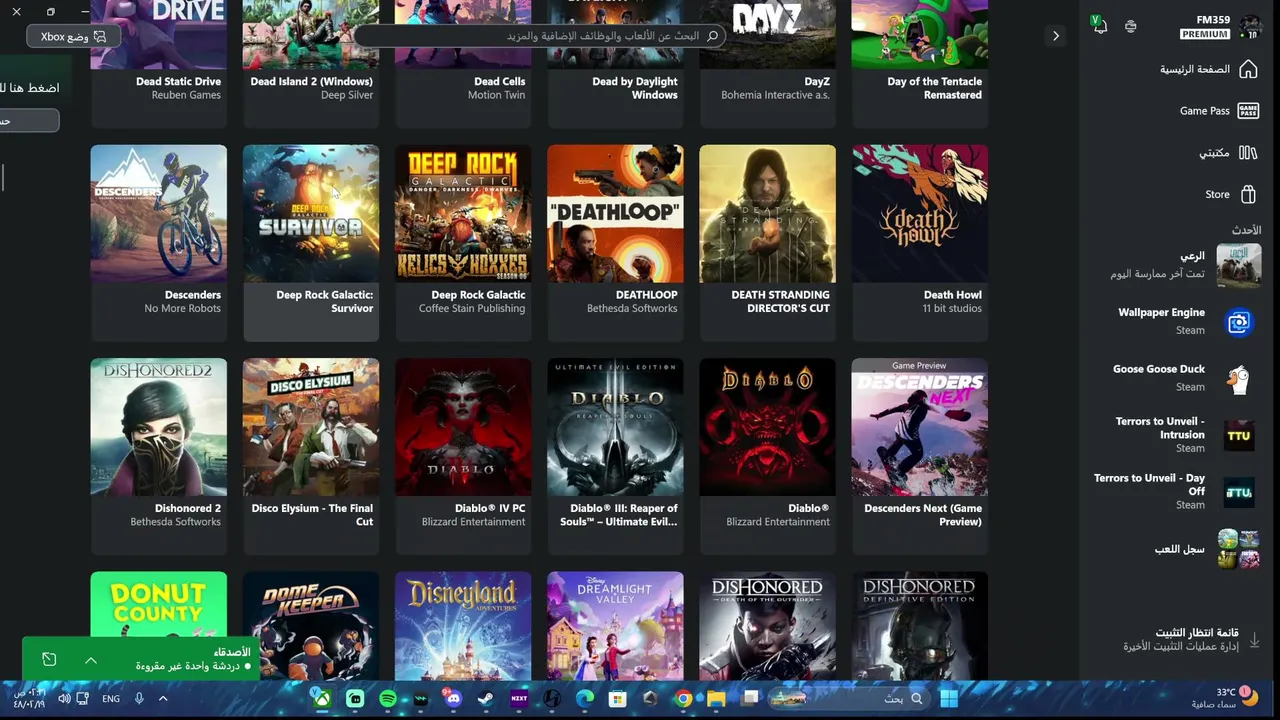Open the home page icon in sidebar
1280x720 pixels.
(x=1248, y=69)
